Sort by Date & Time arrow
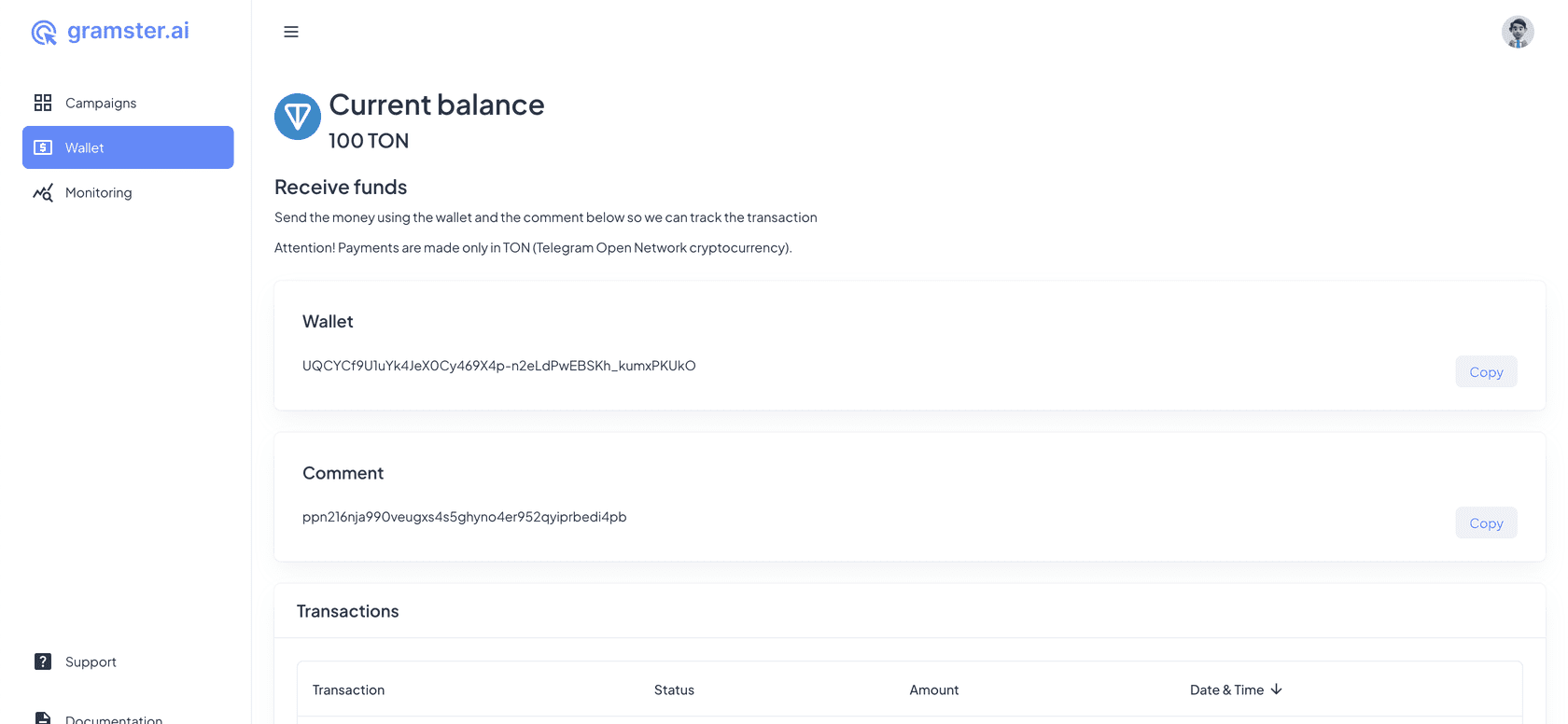Image resolution: width=1568 pixels, height=724 pixels. point(1276,689)
